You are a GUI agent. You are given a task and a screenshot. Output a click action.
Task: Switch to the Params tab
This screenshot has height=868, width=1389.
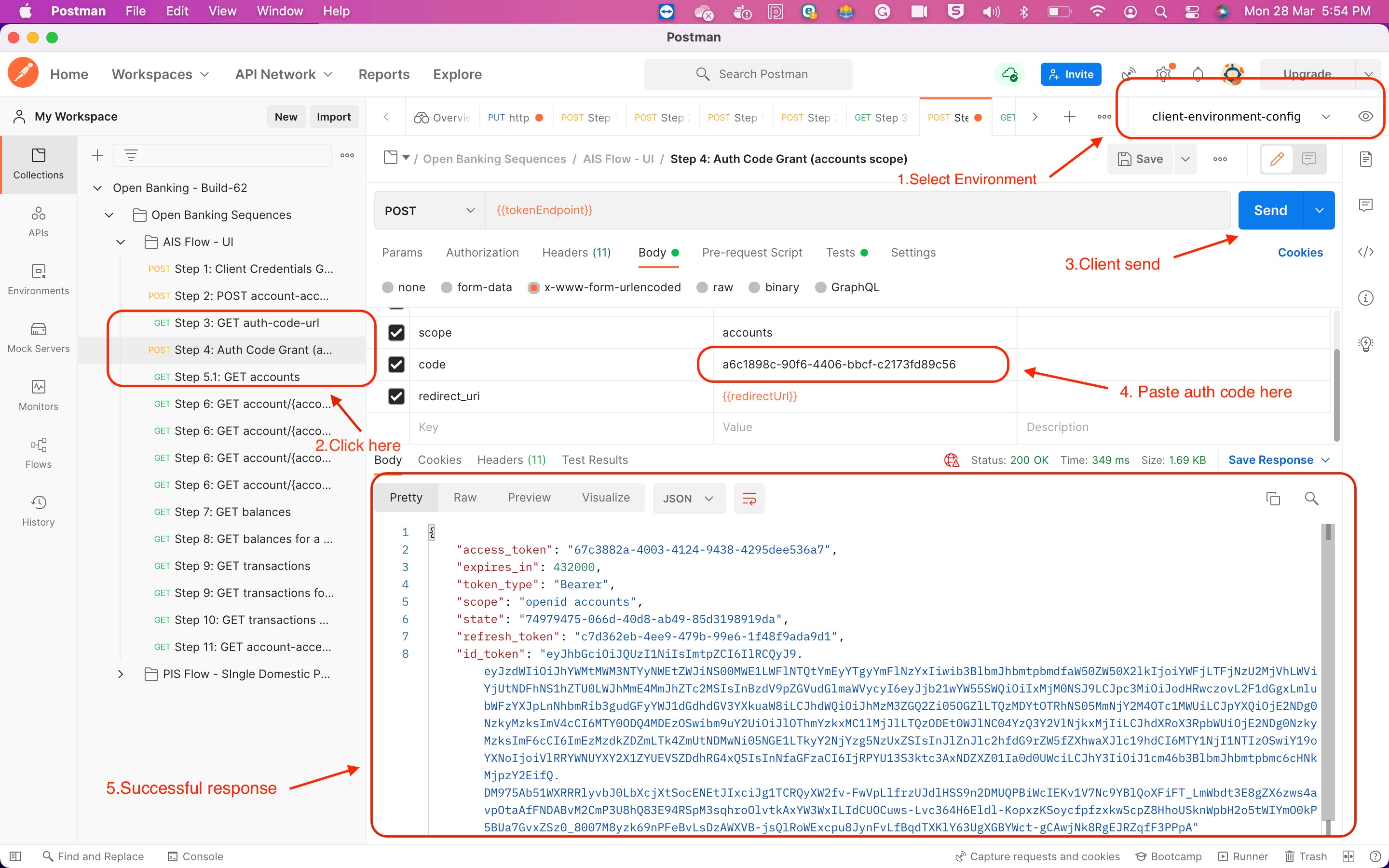402,253
